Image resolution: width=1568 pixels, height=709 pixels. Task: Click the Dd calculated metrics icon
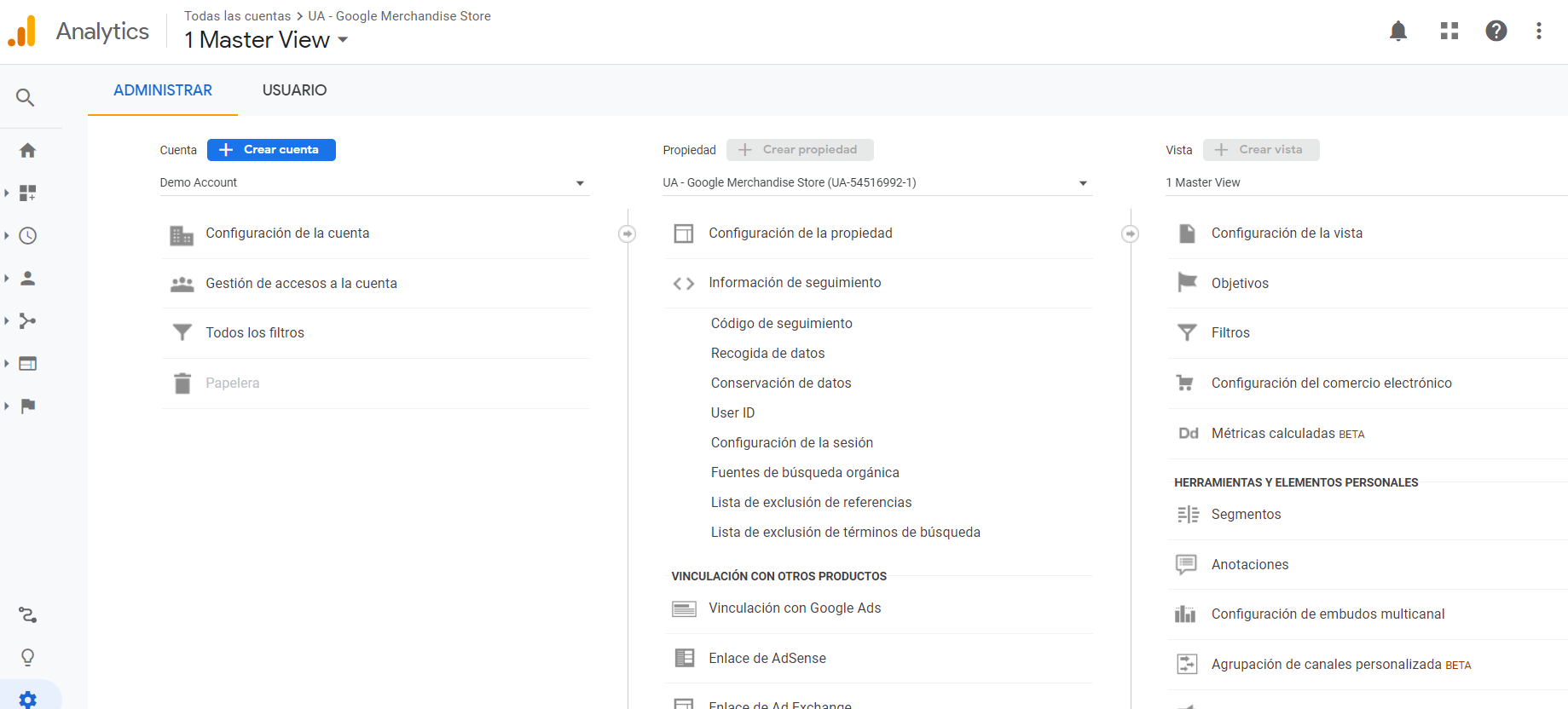tap(1189, 434)
